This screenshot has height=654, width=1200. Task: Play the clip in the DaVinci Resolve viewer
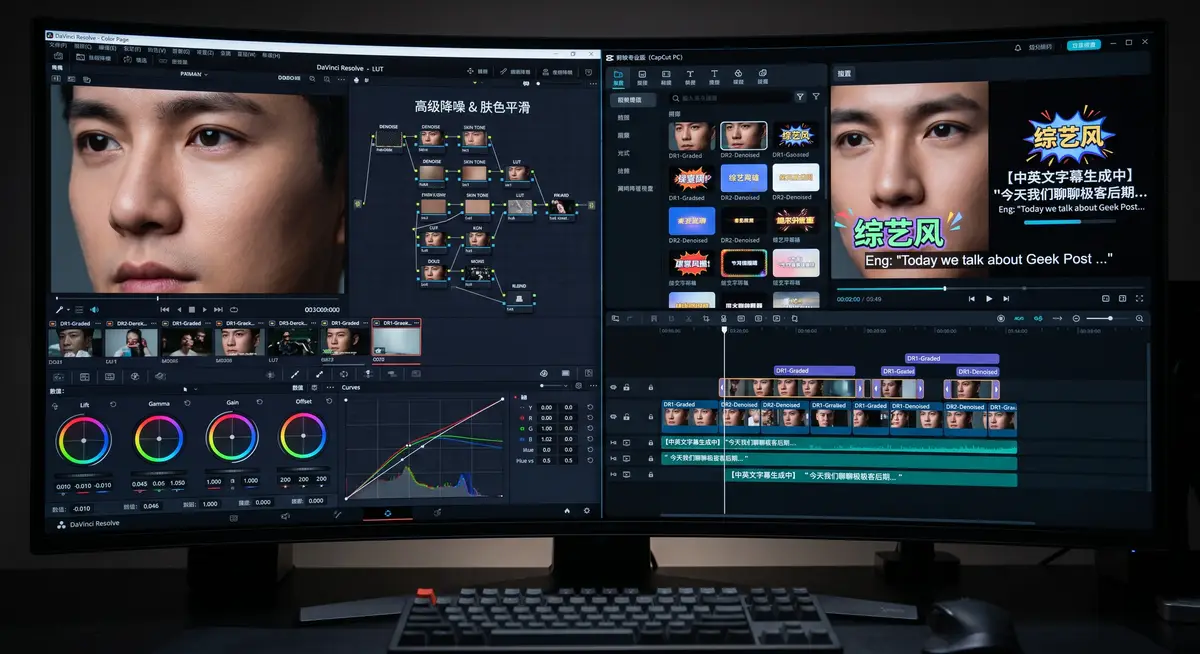point(204,309)
